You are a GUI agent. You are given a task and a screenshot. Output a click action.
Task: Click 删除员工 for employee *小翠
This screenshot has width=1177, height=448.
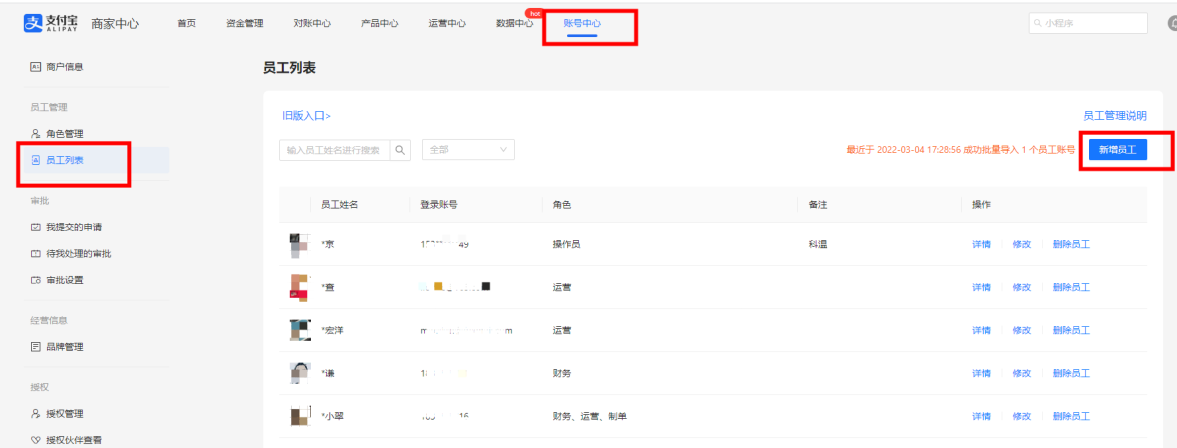coord(1071,416)
